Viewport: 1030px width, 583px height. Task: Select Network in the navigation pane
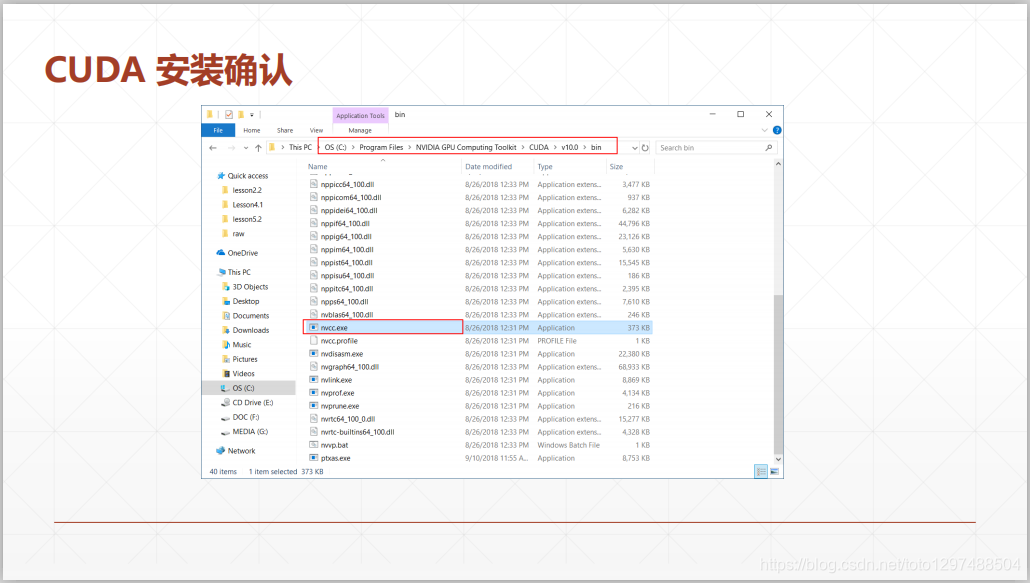pyautogui.click(x=236, y=451)
